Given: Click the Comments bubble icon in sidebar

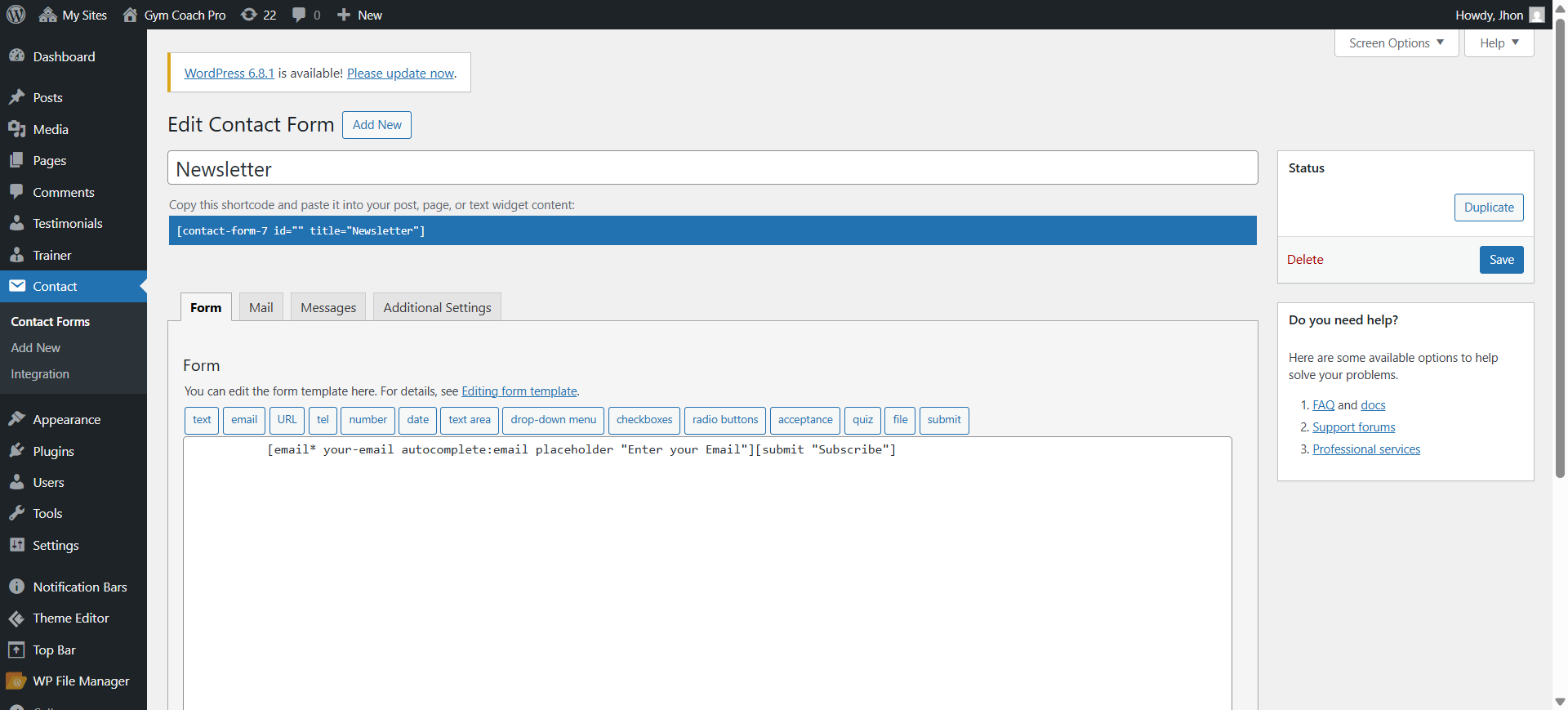Looking at the screenshot, I should [16, 192].
